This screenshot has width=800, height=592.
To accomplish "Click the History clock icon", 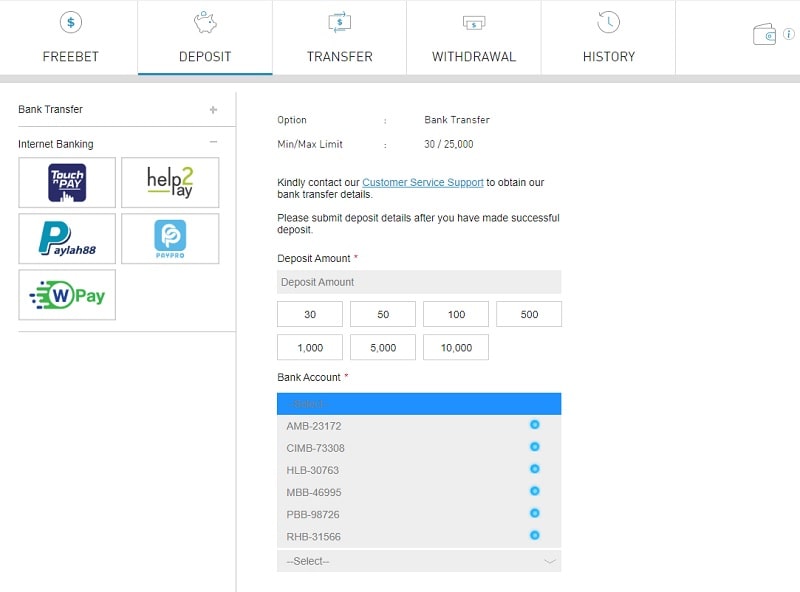I will pyautogui.click(x=608, y=22).
